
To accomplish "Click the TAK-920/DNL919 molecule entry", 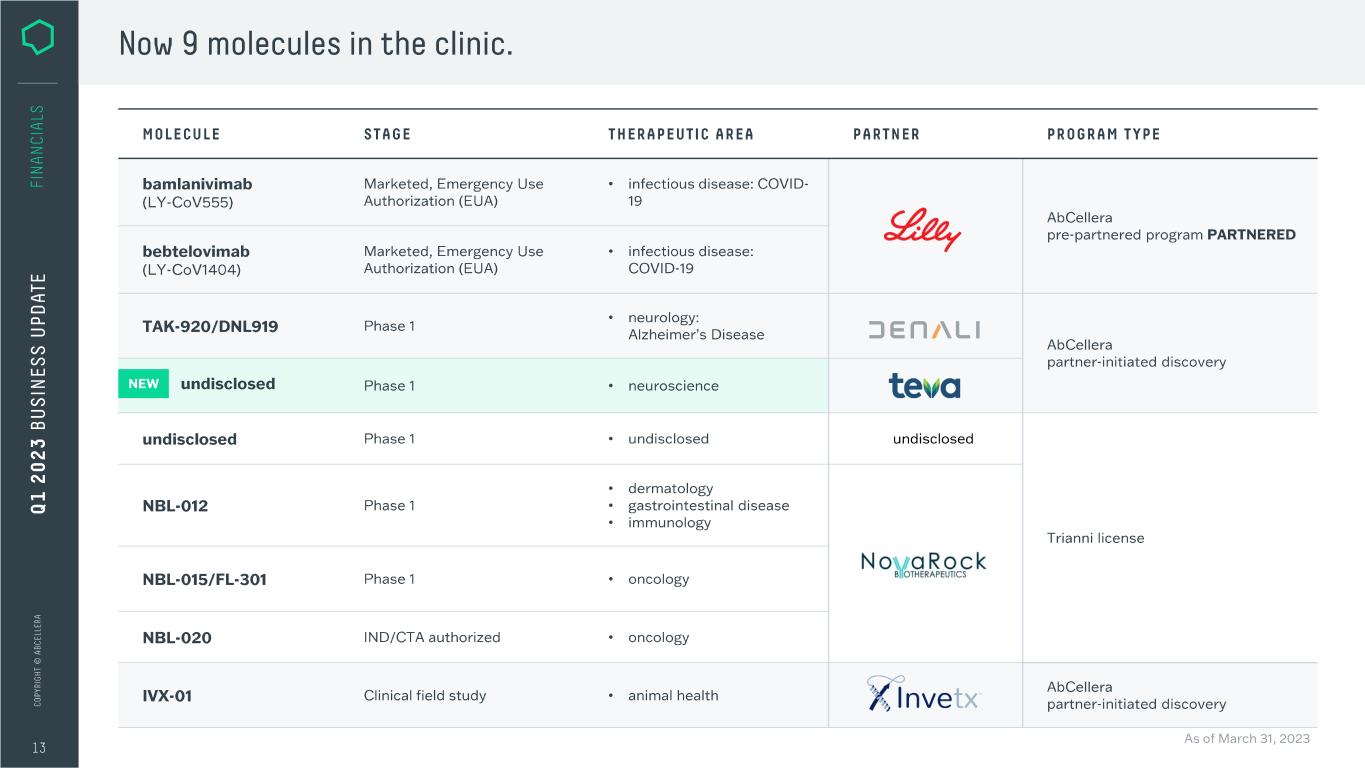I will (x=210, y=326).
